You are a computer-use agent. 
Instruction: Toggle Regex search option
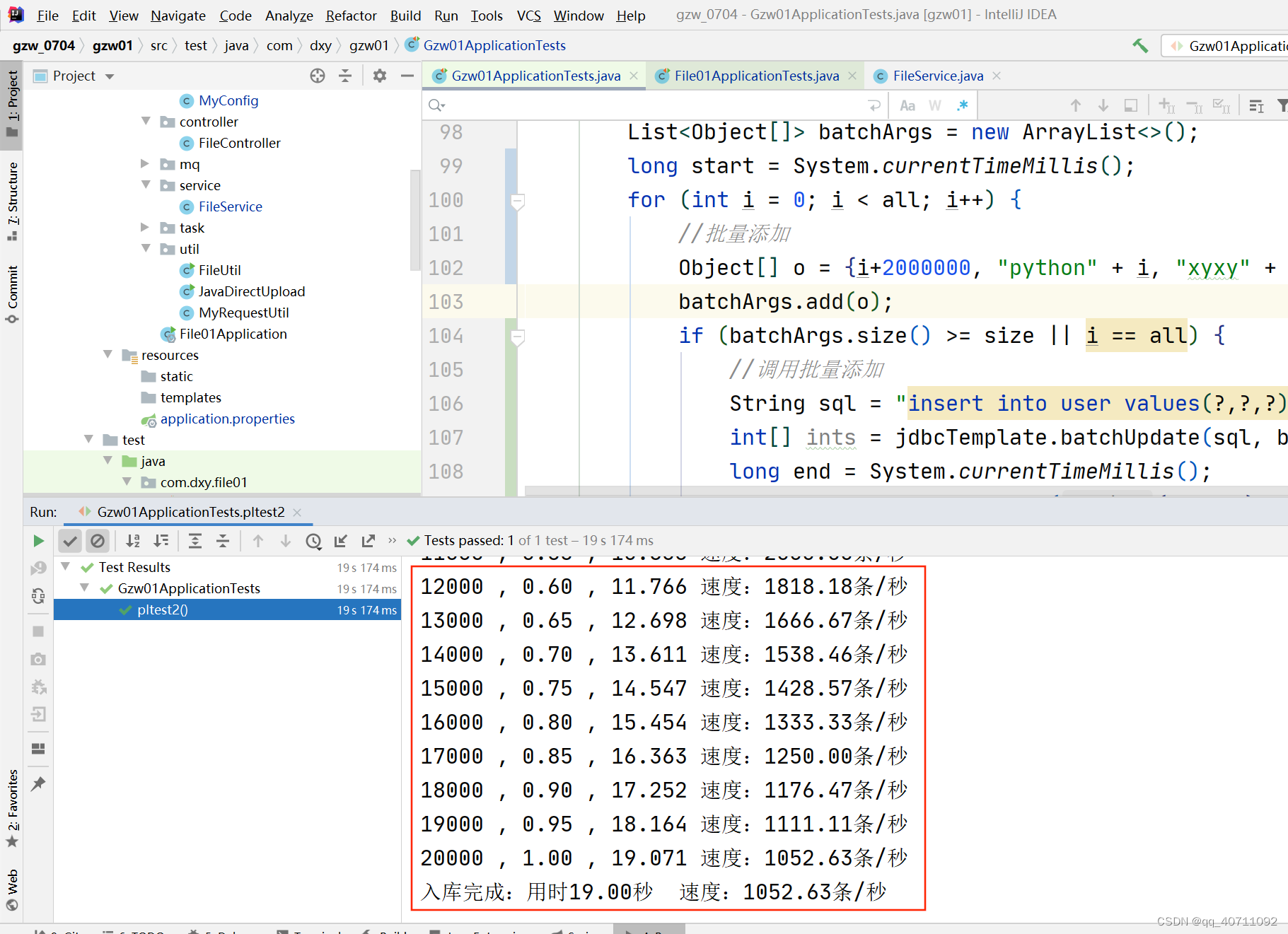point(963,105)
